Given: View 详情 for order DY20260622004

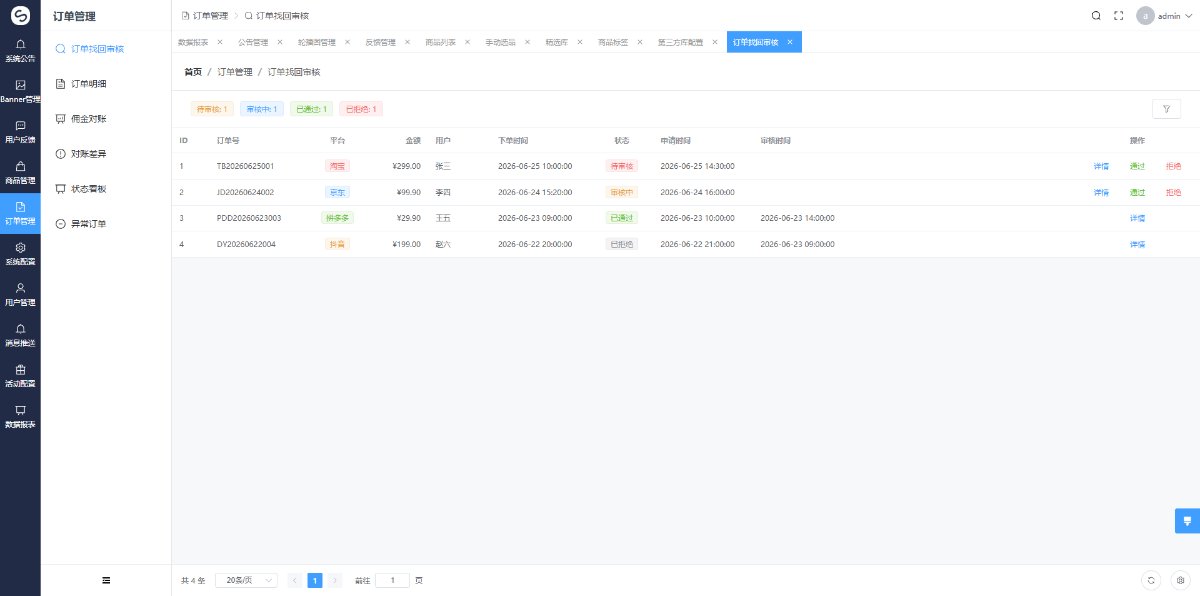Looking at the screenshot, I should [x=1137, y=244].
